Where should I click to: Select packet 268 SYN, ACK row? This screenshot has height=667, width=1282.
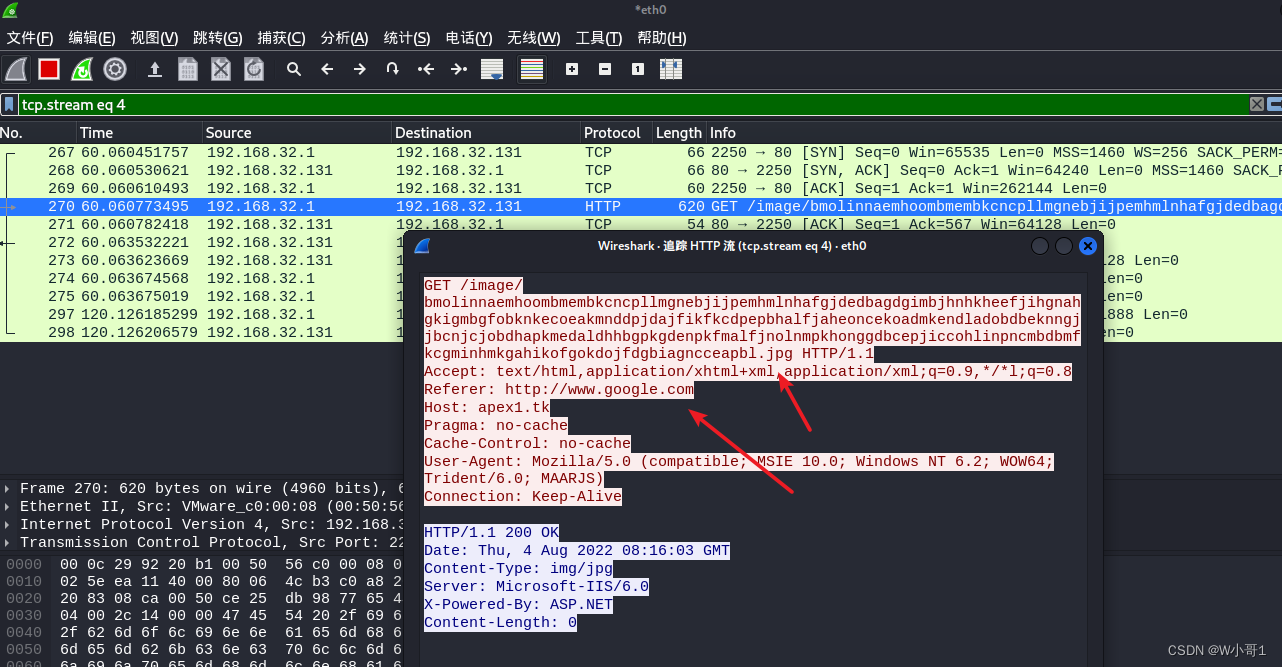(641, 170)
